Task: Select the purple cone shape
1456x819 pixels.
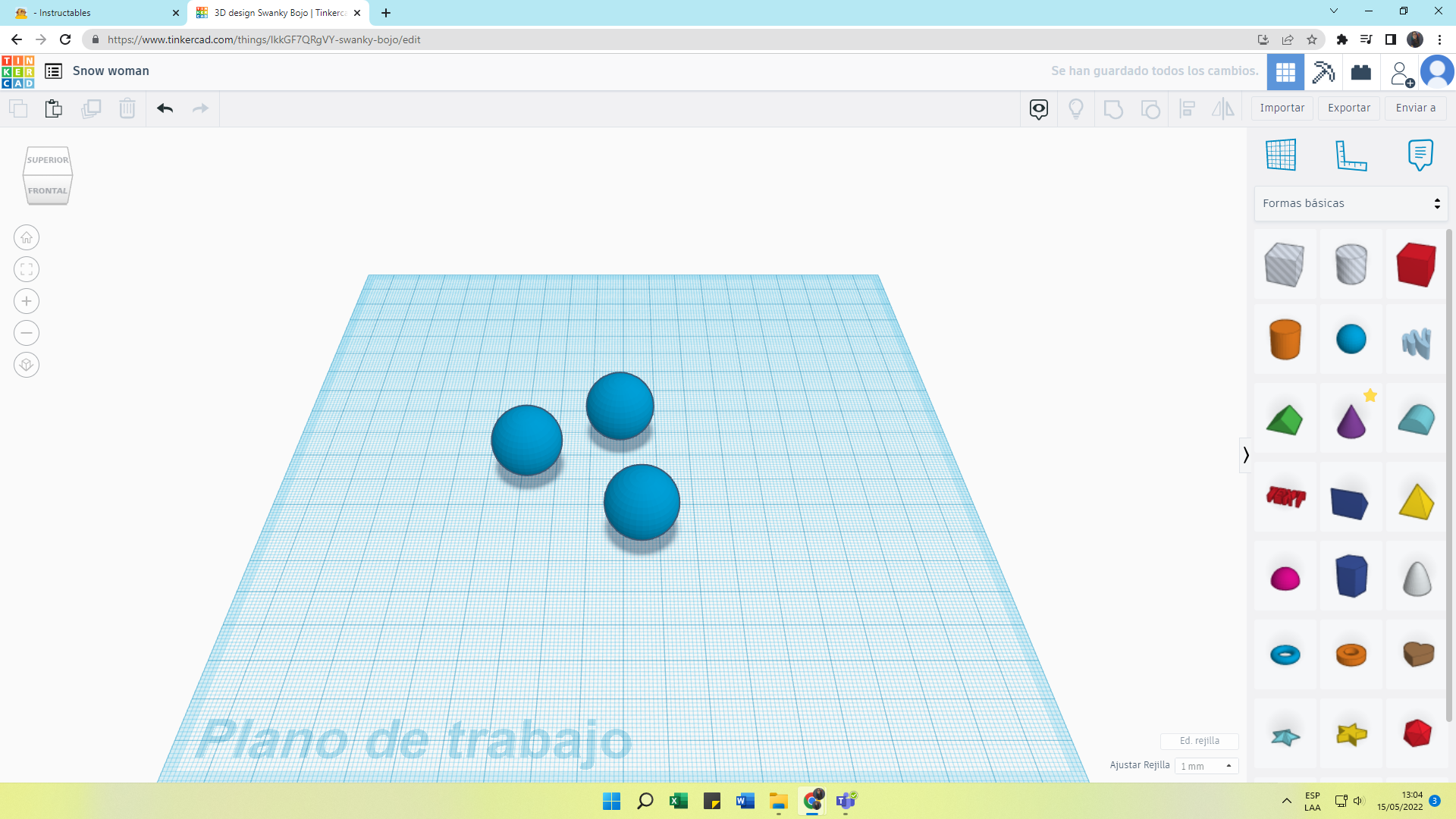Action: point(1351,419)
